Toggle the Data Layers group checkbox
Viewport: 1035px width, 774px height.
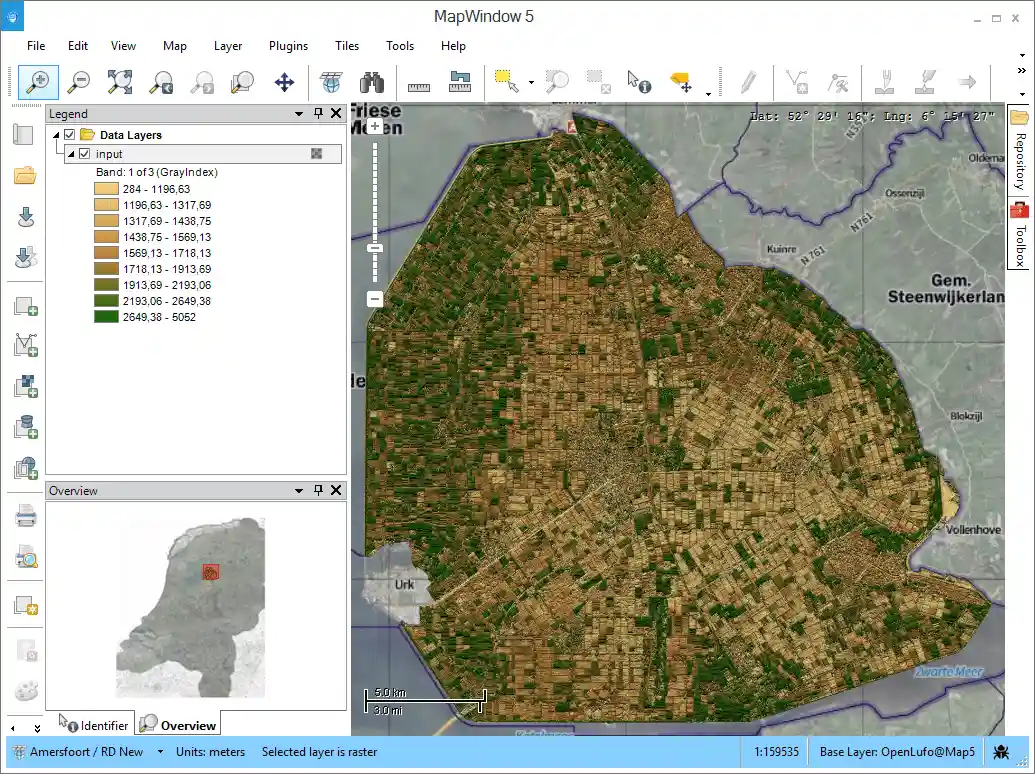coord(68,134)
